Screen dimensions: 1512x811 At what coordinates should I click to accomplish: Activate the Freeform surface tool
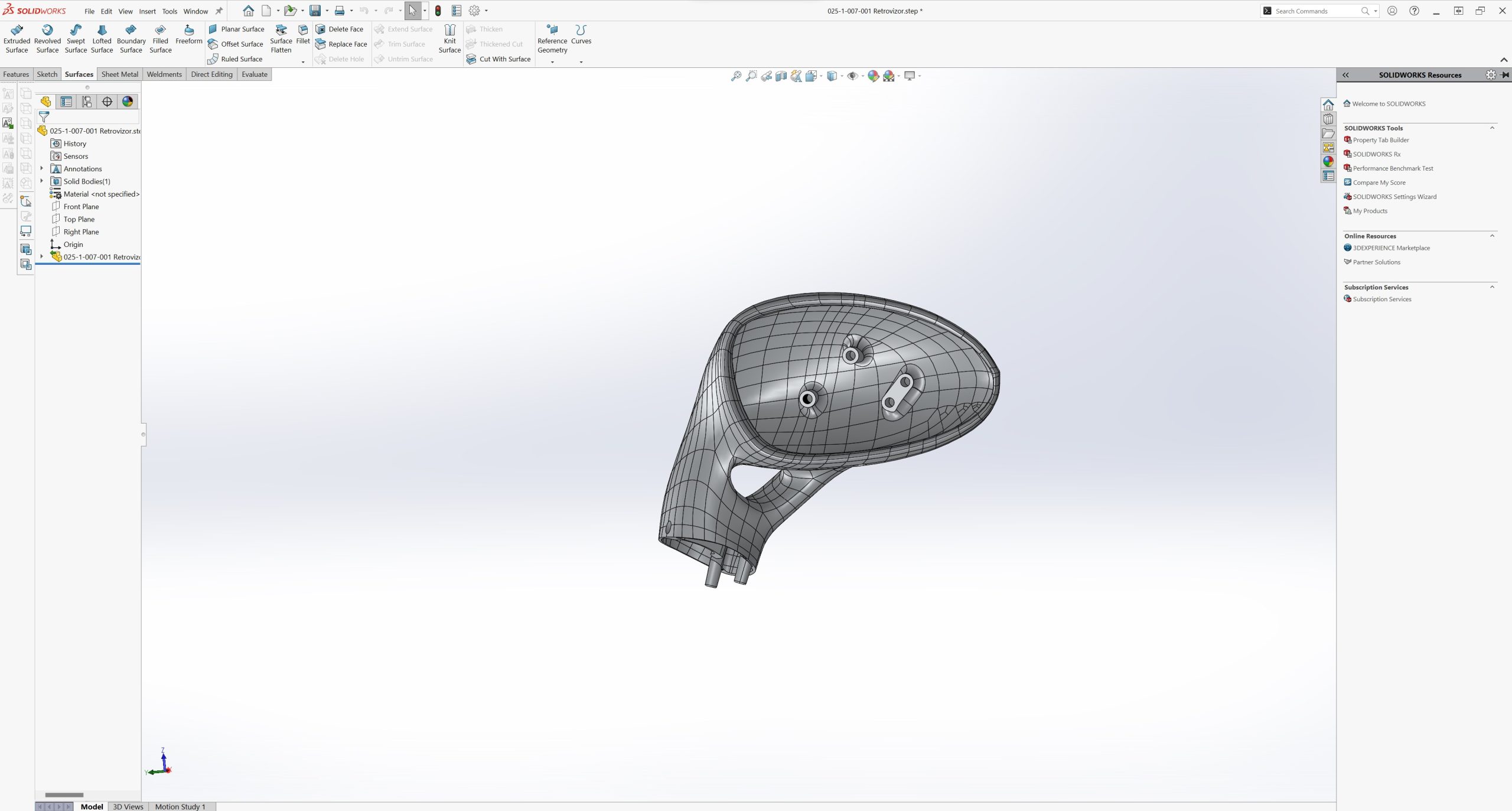tap(188, 35)
